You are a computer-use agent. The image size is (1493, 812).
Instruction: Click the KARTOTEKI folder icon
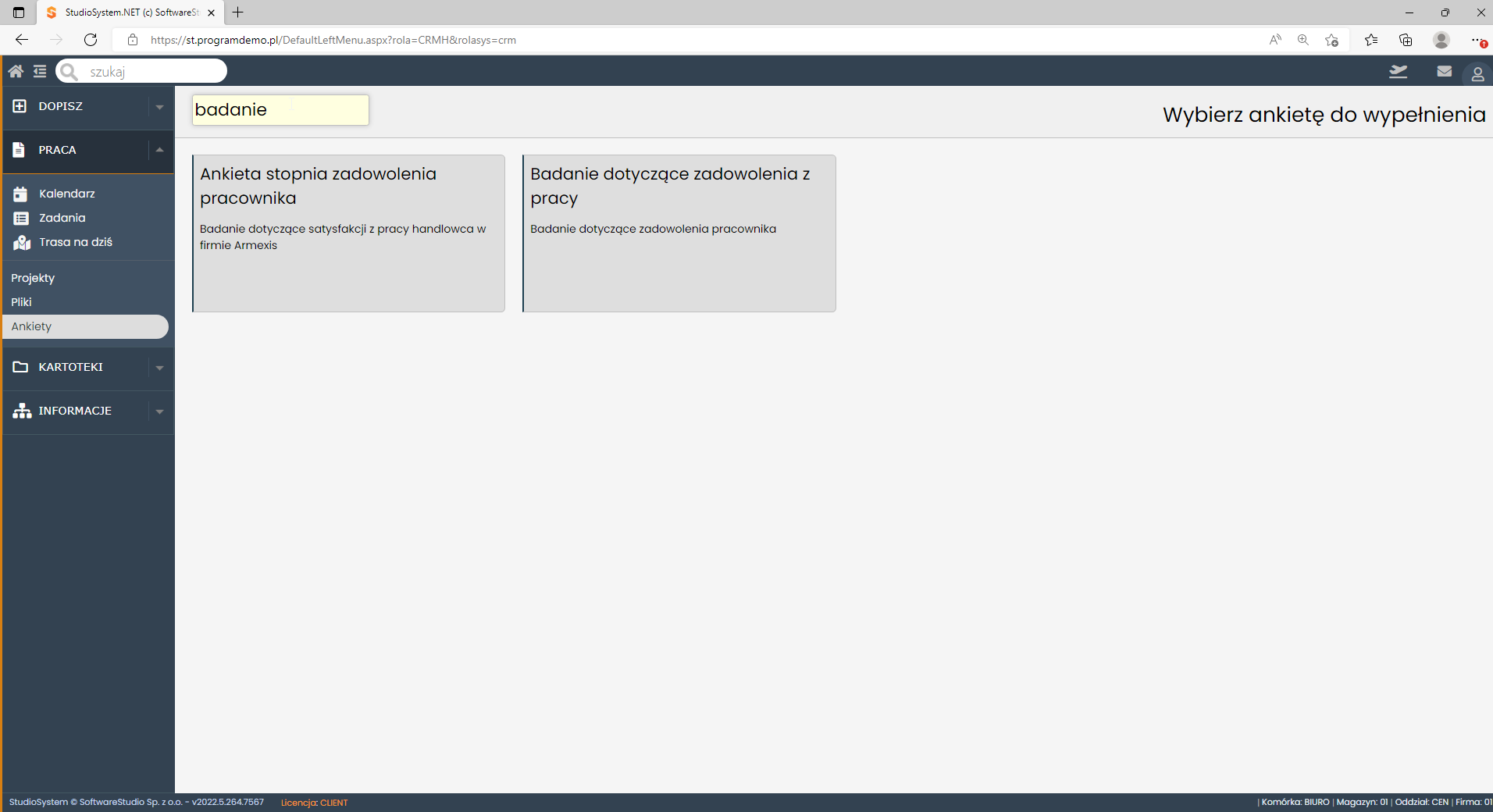click(20, 367)
